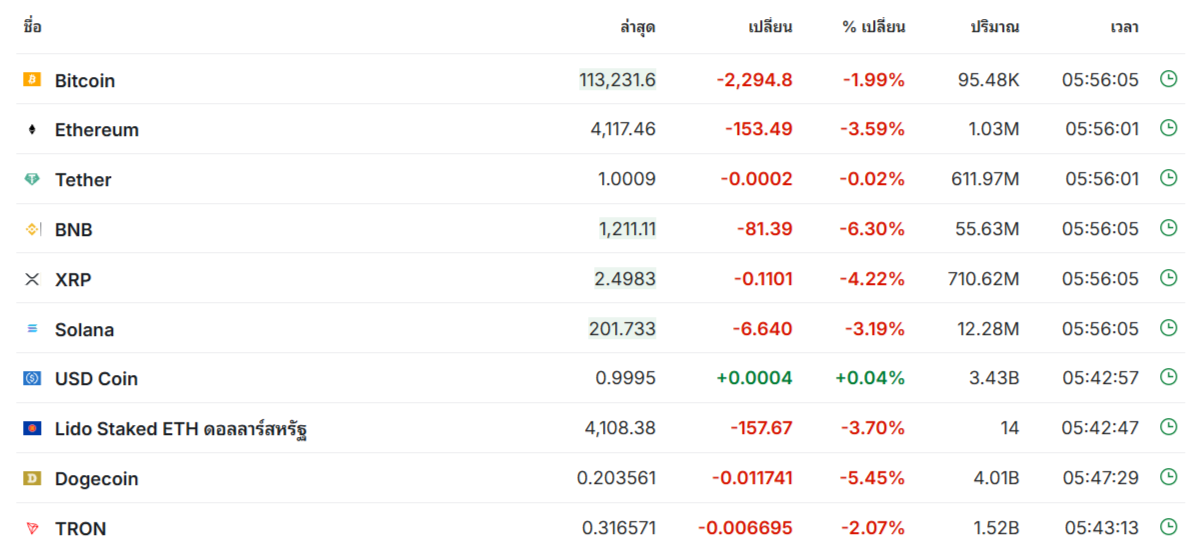Sort by the ล่าสุด column header
Screen dimensions: 1193x543
point(637,27)
